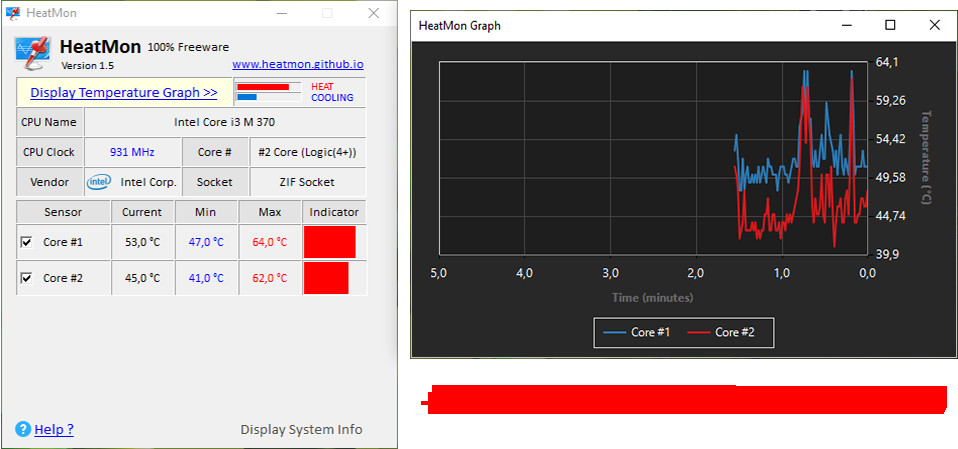
Task: Click the HeatMon logo icon
Action: coord(31,53)
